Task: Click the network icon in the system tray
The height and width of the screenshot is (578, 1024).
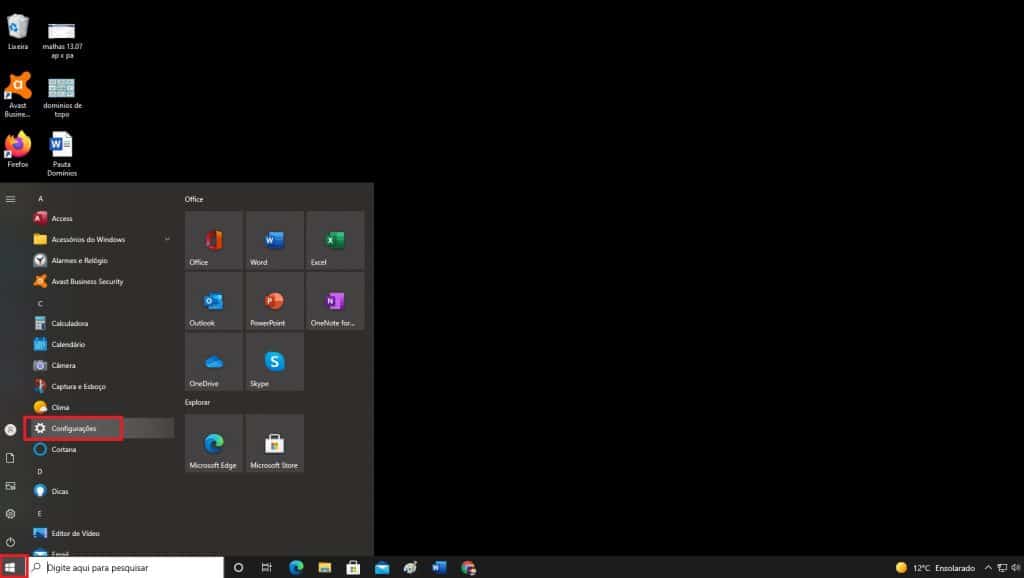Action: tap(1002, 568)
